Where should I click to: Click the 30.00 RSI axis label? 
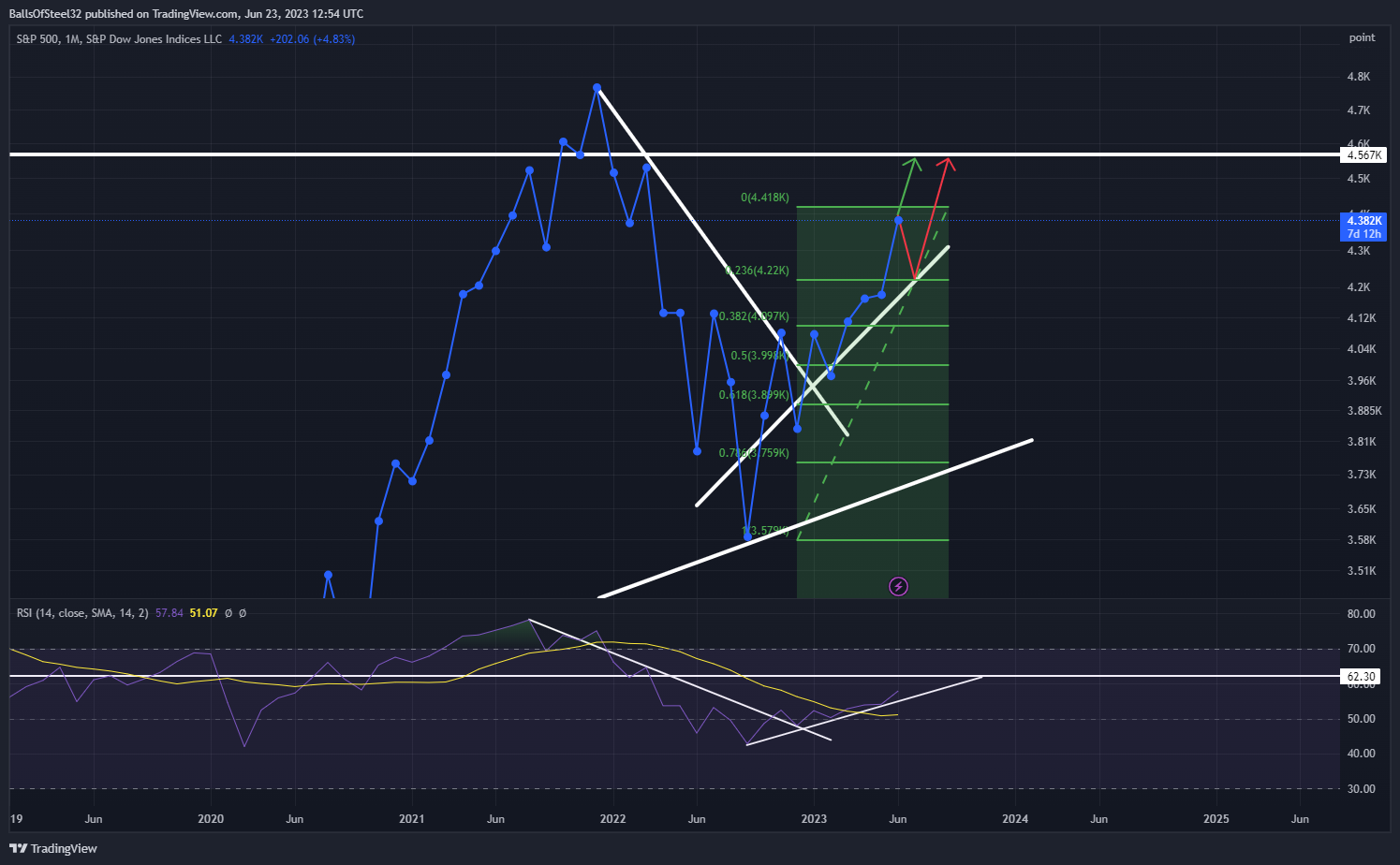(x=1362, y=789)
